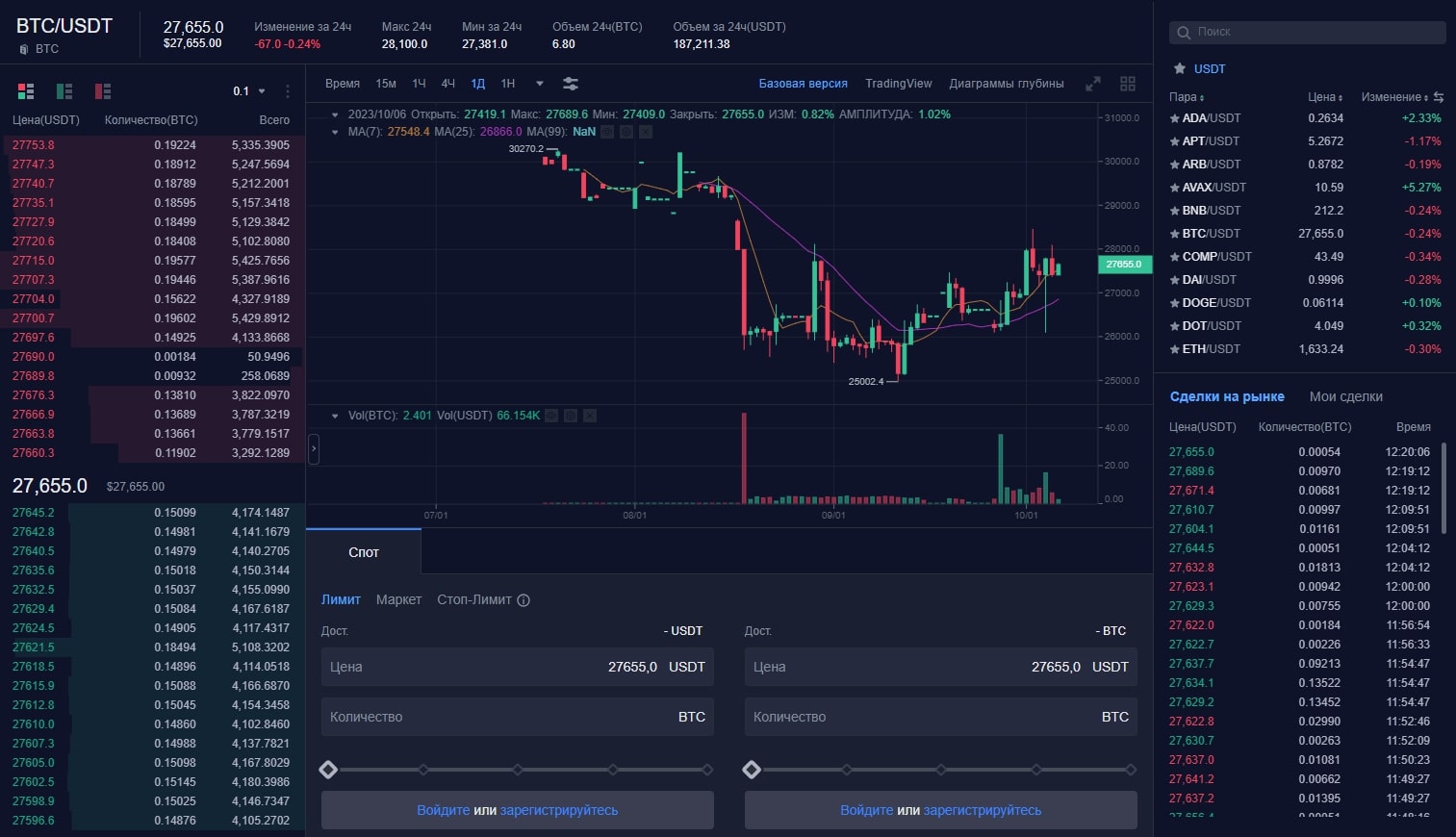Viewport: 1456px width, 837px height.
Task: Select 15м timeframe
Action: tap(386, 84)
